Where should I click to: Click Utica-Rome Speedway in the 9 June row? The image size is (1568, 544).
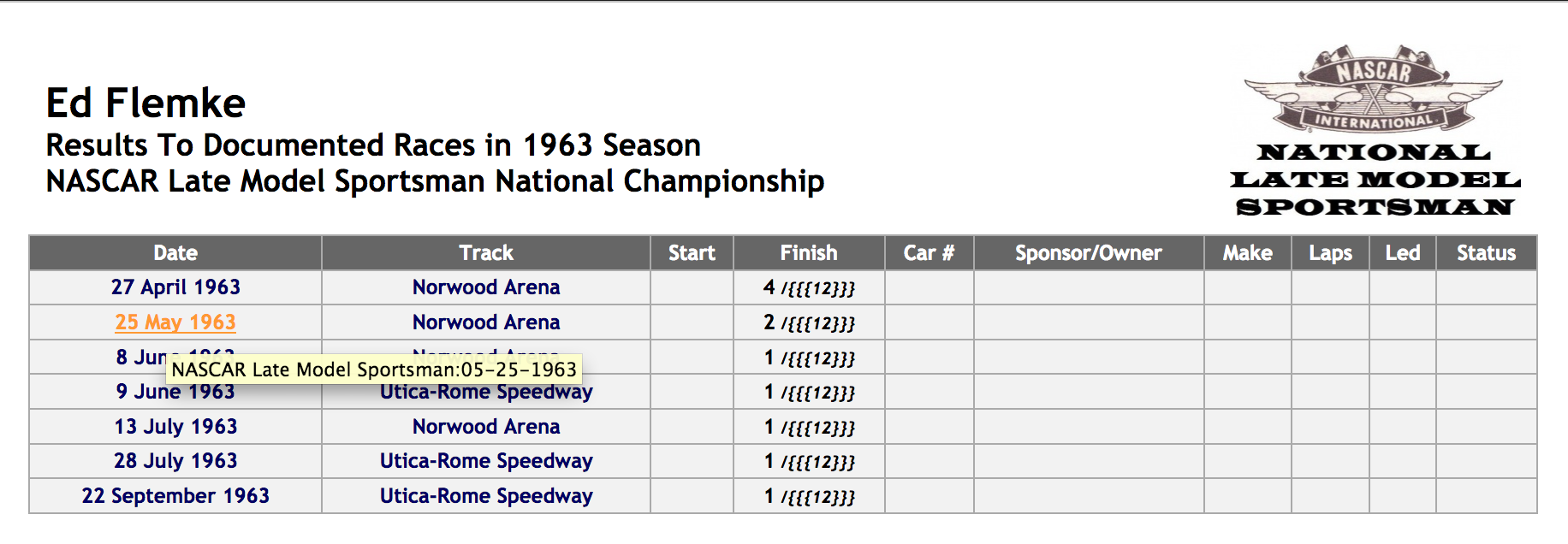486,393
